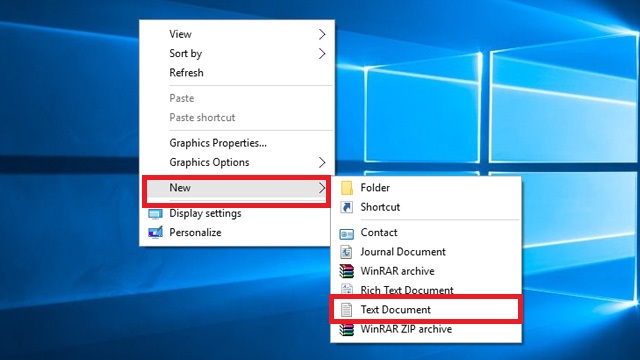Open Graphics Properties...
This screenshot has width=640, height=360.
237,143
